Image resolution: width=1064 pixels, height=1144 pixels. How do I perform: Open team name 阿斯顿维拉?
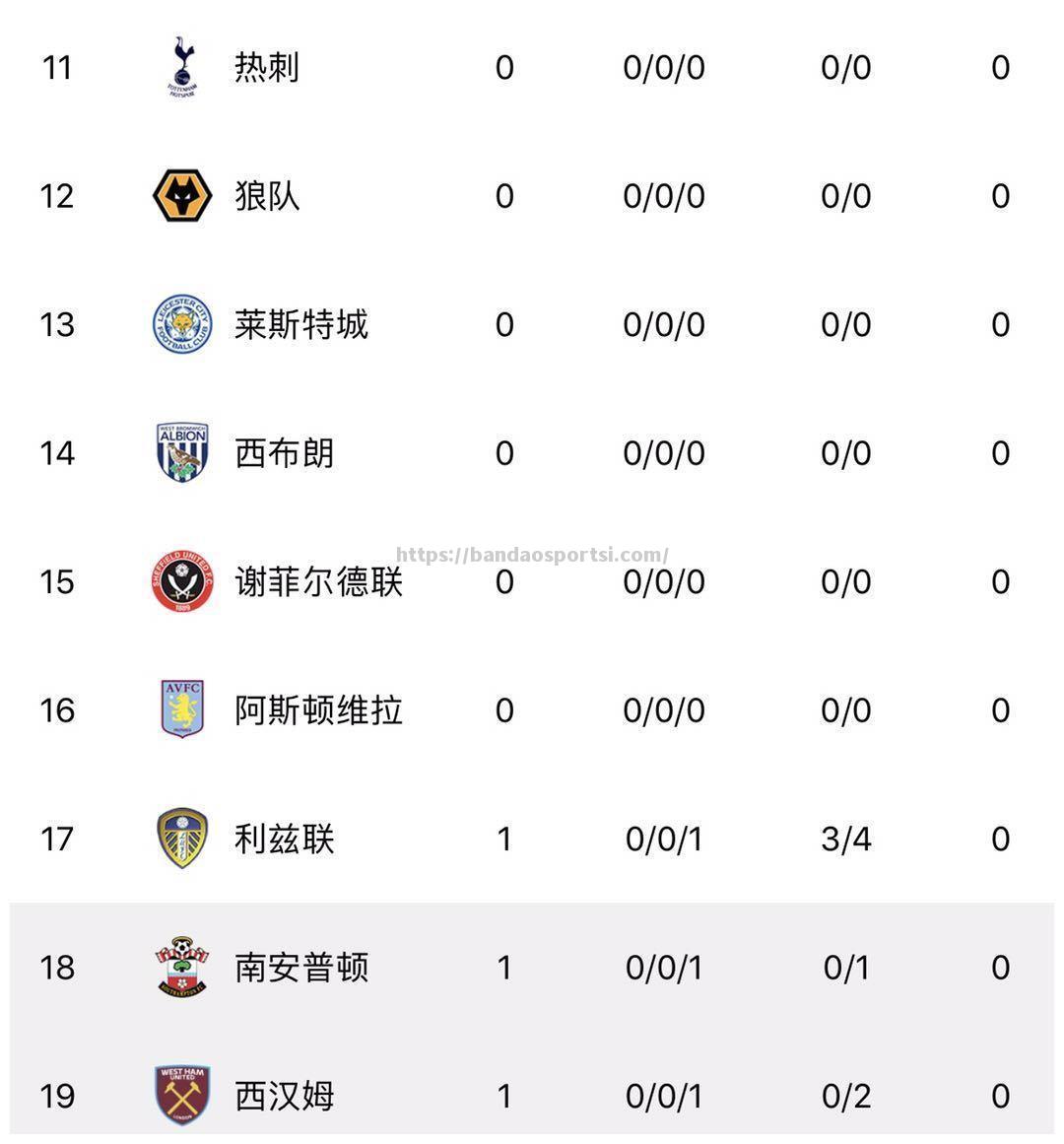coord(318,709)
